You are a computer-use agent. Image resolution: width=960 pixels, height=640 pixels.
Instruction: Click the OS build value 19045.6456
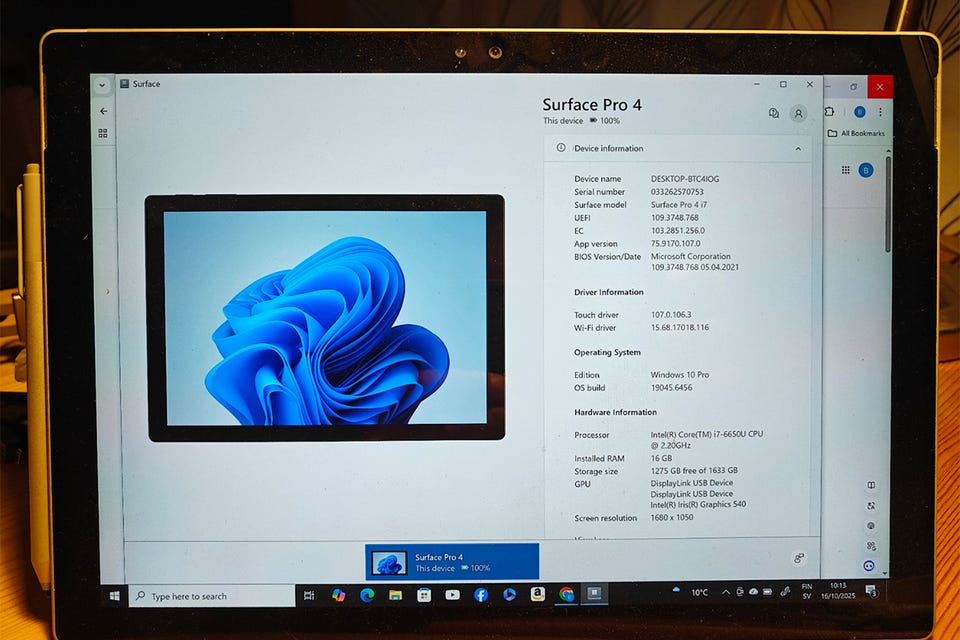(671, 388)
